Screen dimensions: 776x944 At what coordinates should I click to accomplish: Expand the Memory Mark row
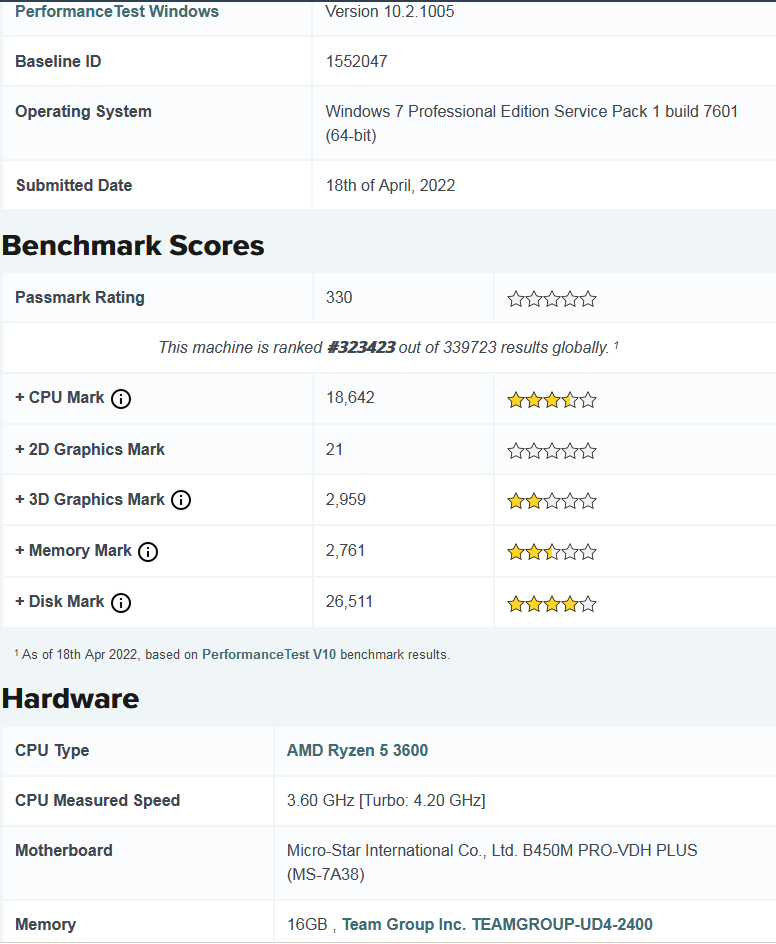pos(73,550)
